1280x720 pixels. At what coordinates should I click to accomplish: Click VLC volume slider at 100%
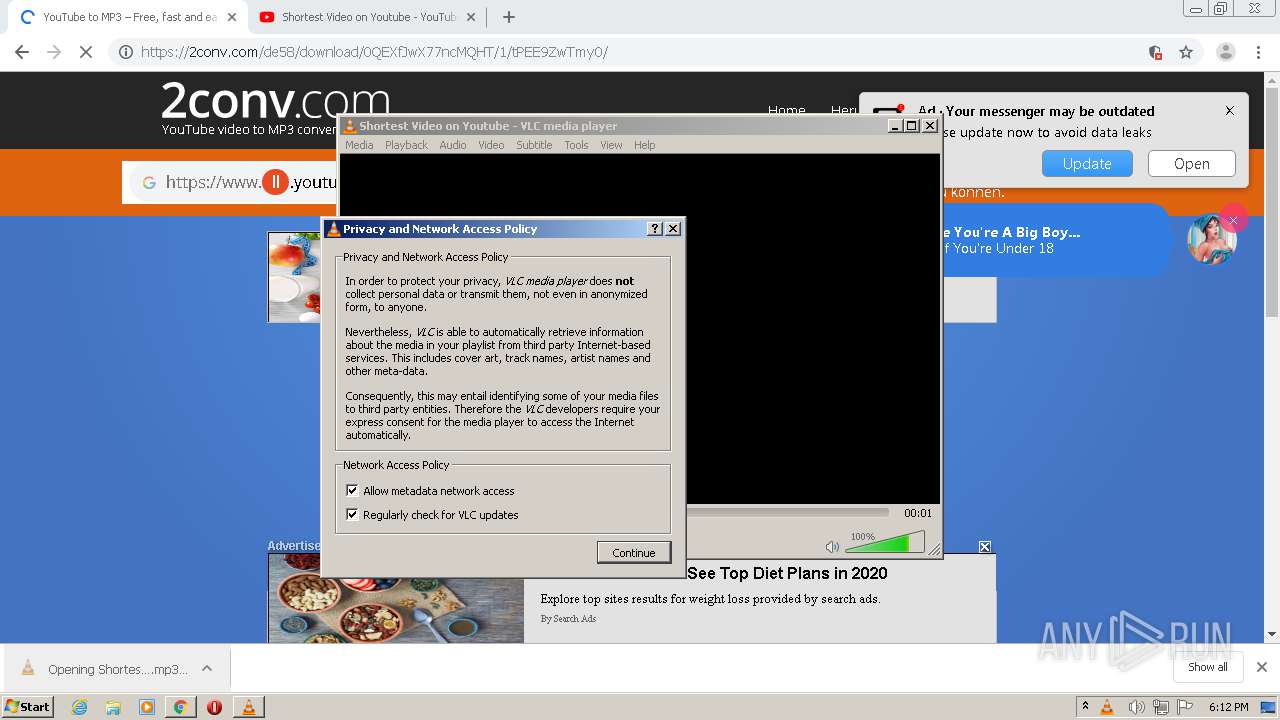884,544
